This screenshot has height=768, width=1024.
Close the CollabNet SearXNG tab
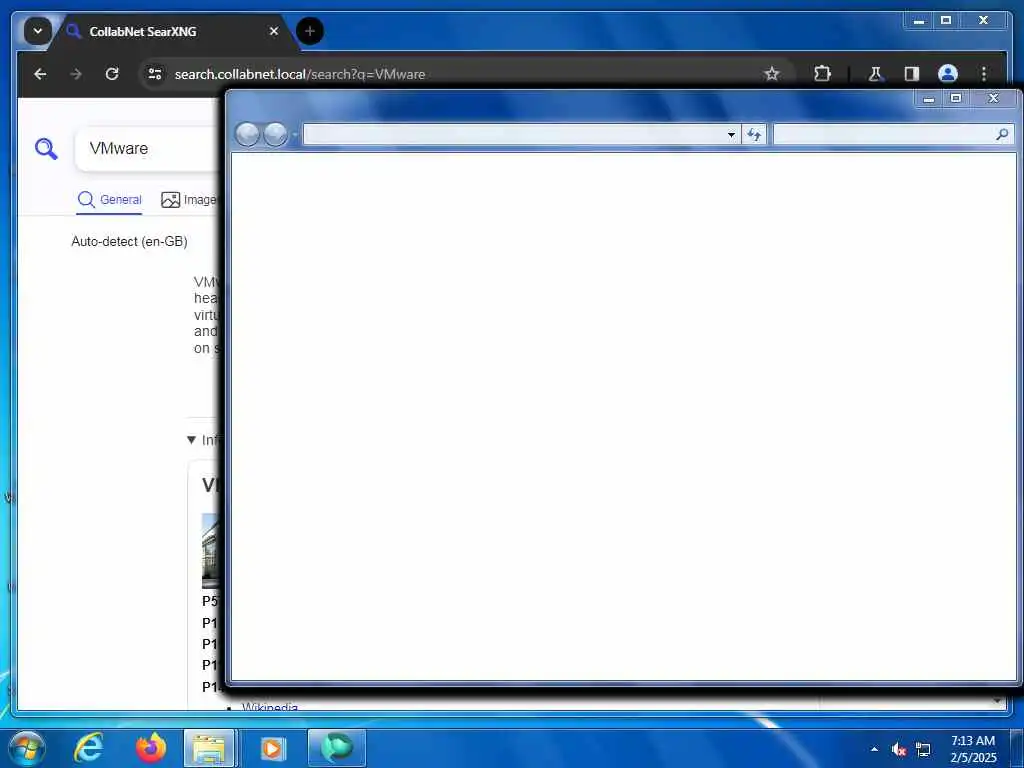pos(274,31)
